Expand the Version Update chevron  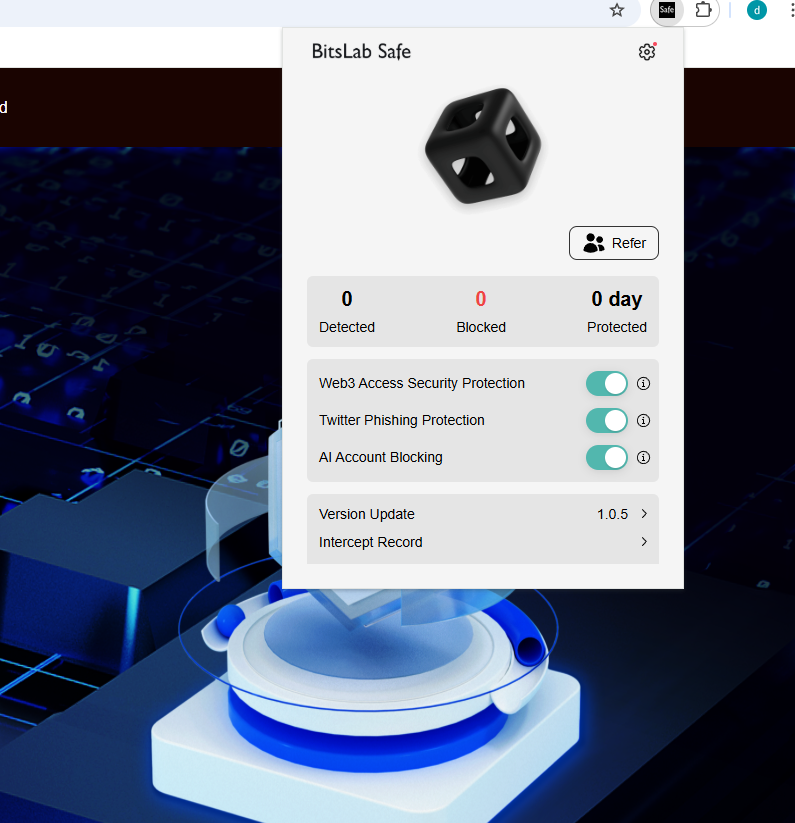tap(644, 514)
